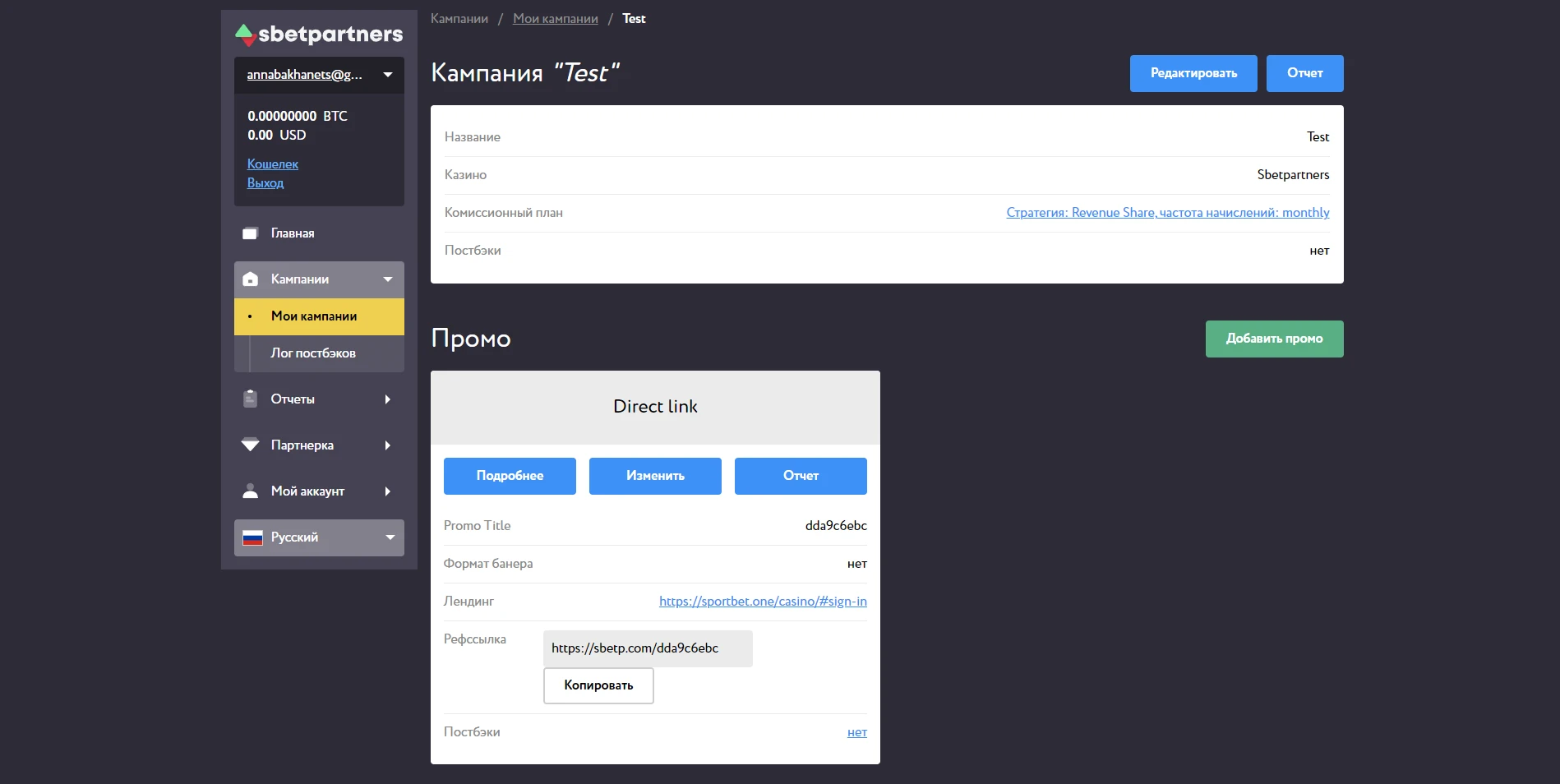Click the Редактировать campaign button
Screen dimensions: 1560x784
(1193, 74)
